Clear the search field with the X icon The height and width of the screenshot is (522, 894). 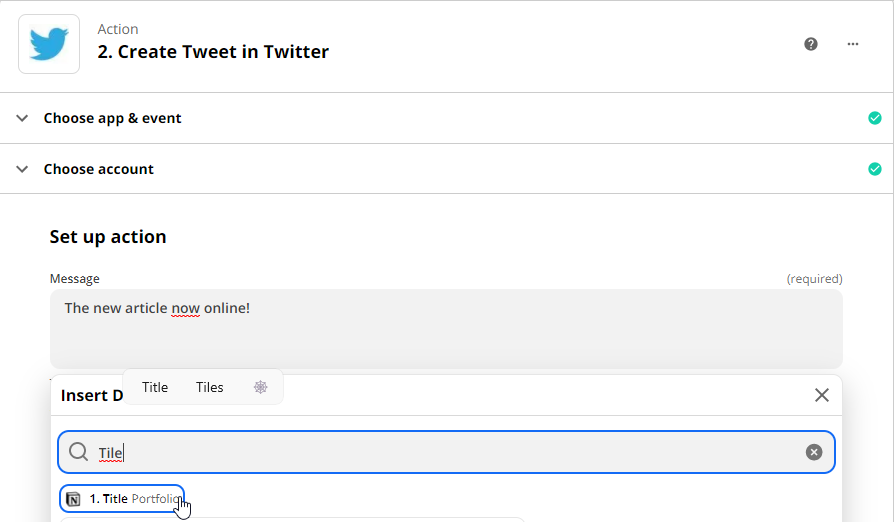point(814,452)
